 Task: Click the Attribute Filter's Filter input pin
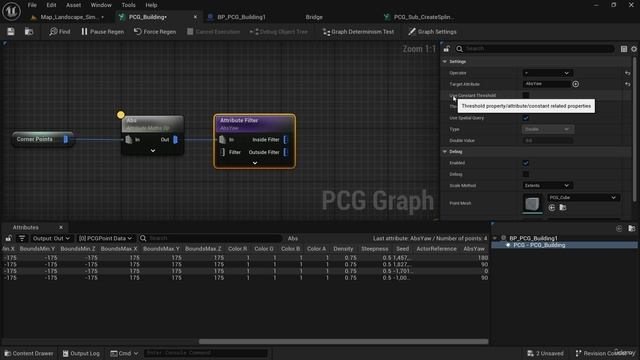(222, 152)
